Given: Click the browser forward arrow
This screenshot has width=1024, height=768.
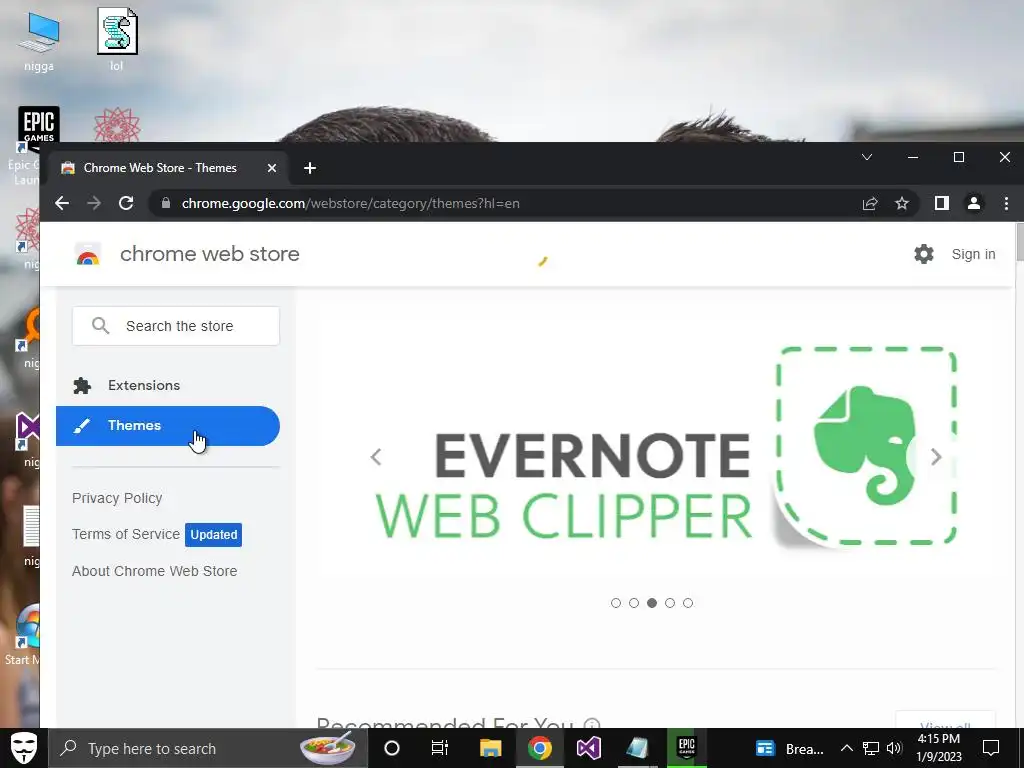Looking at the screenshot, I should (94, 203).
